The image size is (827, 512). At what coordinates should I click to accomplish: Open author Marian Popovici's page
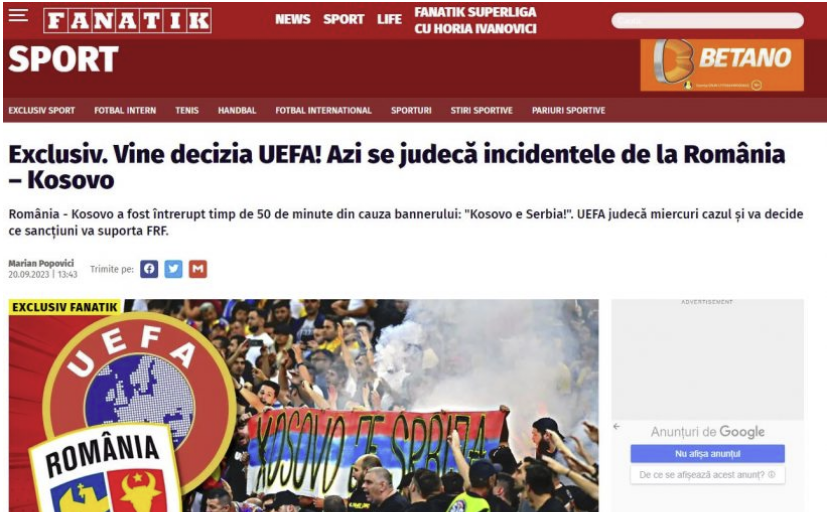coord(41,263)
